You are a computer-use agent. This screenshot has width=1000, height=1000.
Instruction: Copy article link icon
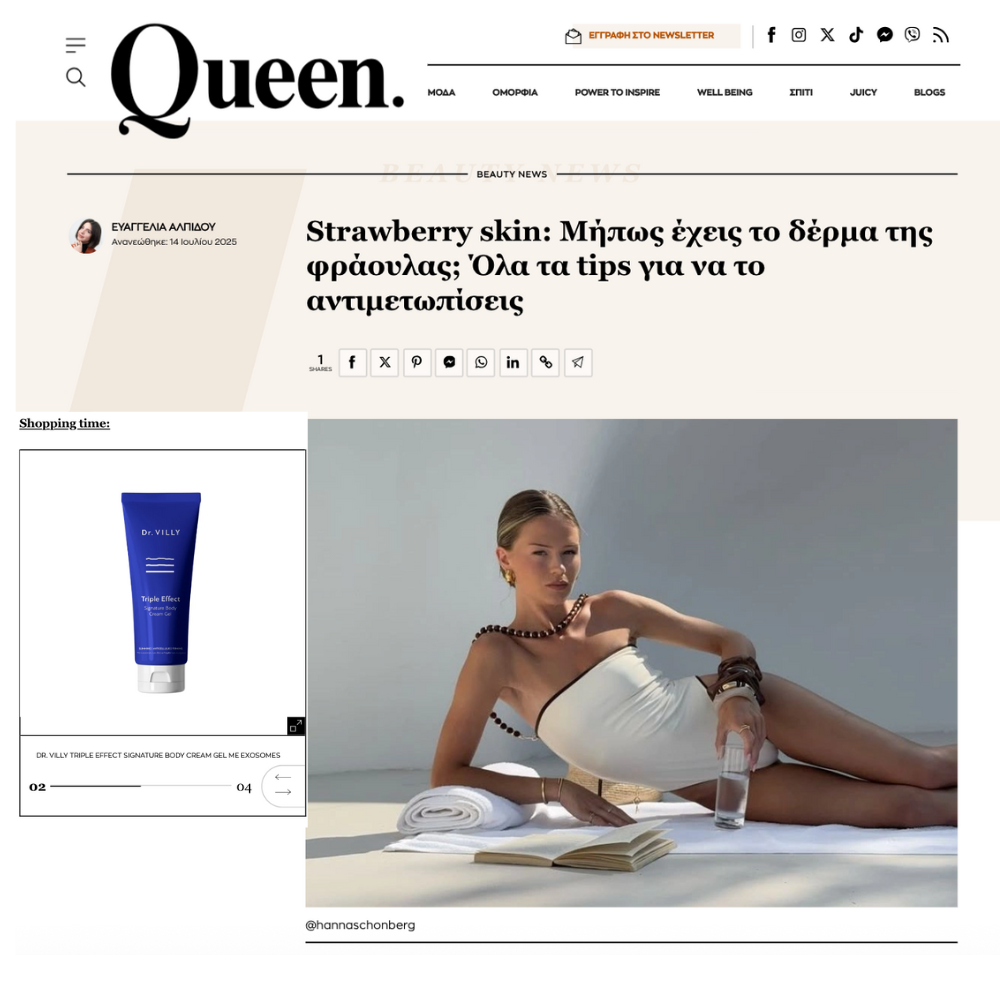coord(545,362)
